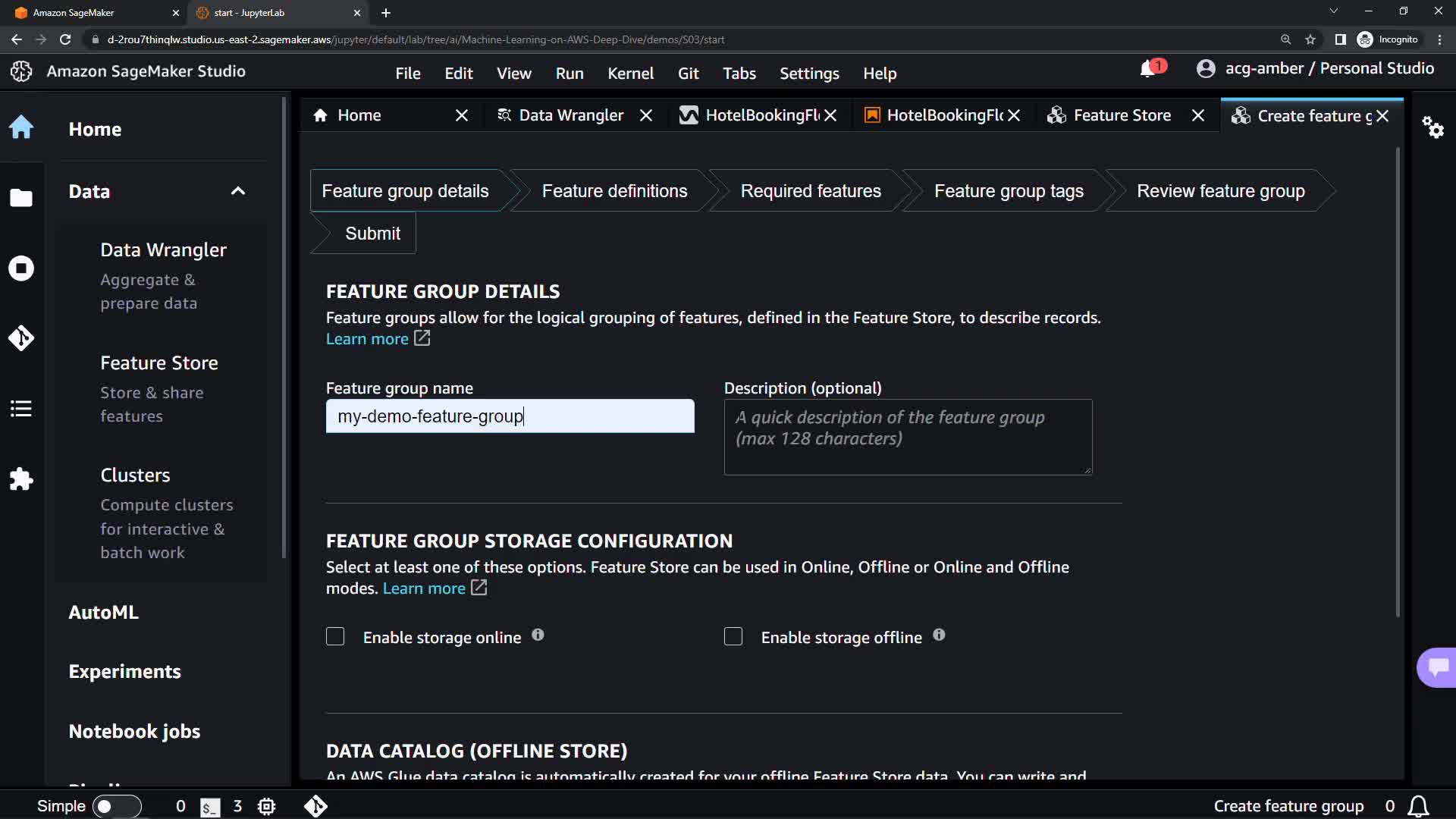Enable storage online checkbox
Viewport: 1456px width, 819px height.
335,637
